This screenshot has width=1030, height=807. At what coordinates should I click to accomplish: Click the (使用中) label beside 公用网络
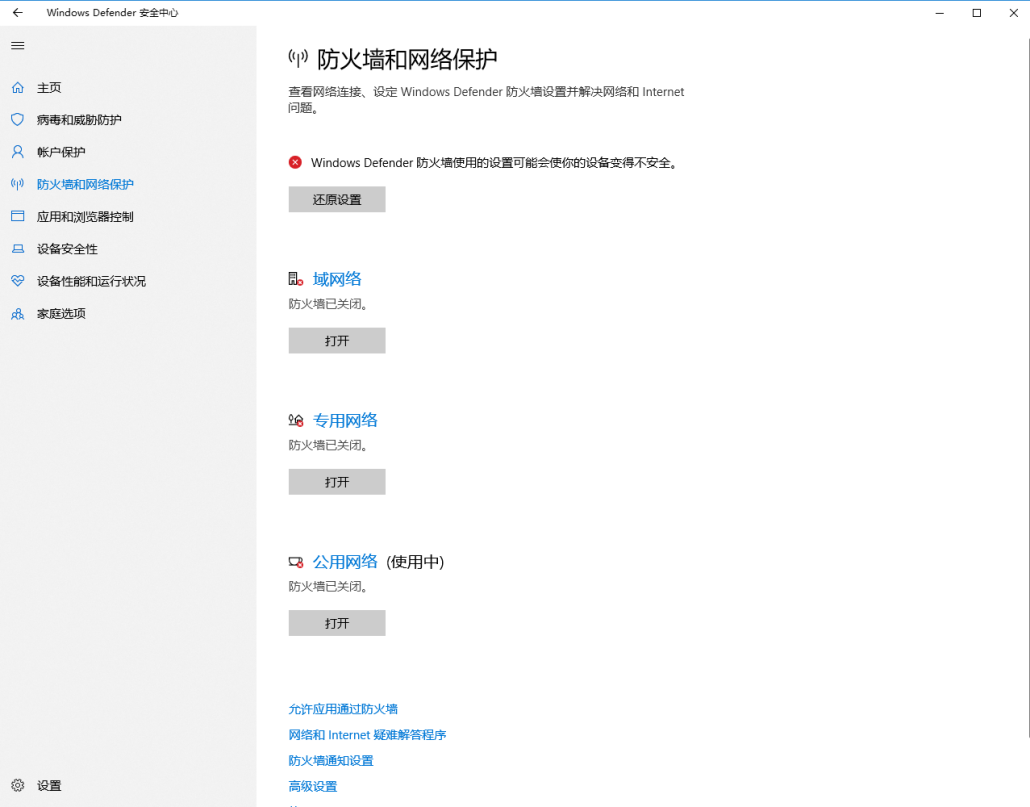(x=415, y=562)
